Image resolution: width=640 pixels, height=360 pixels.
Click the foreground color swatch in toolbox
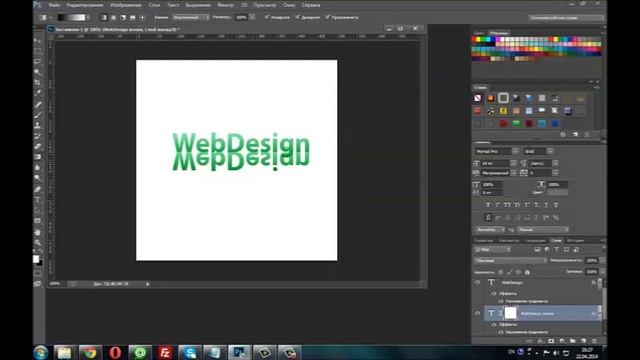[36, 259]
